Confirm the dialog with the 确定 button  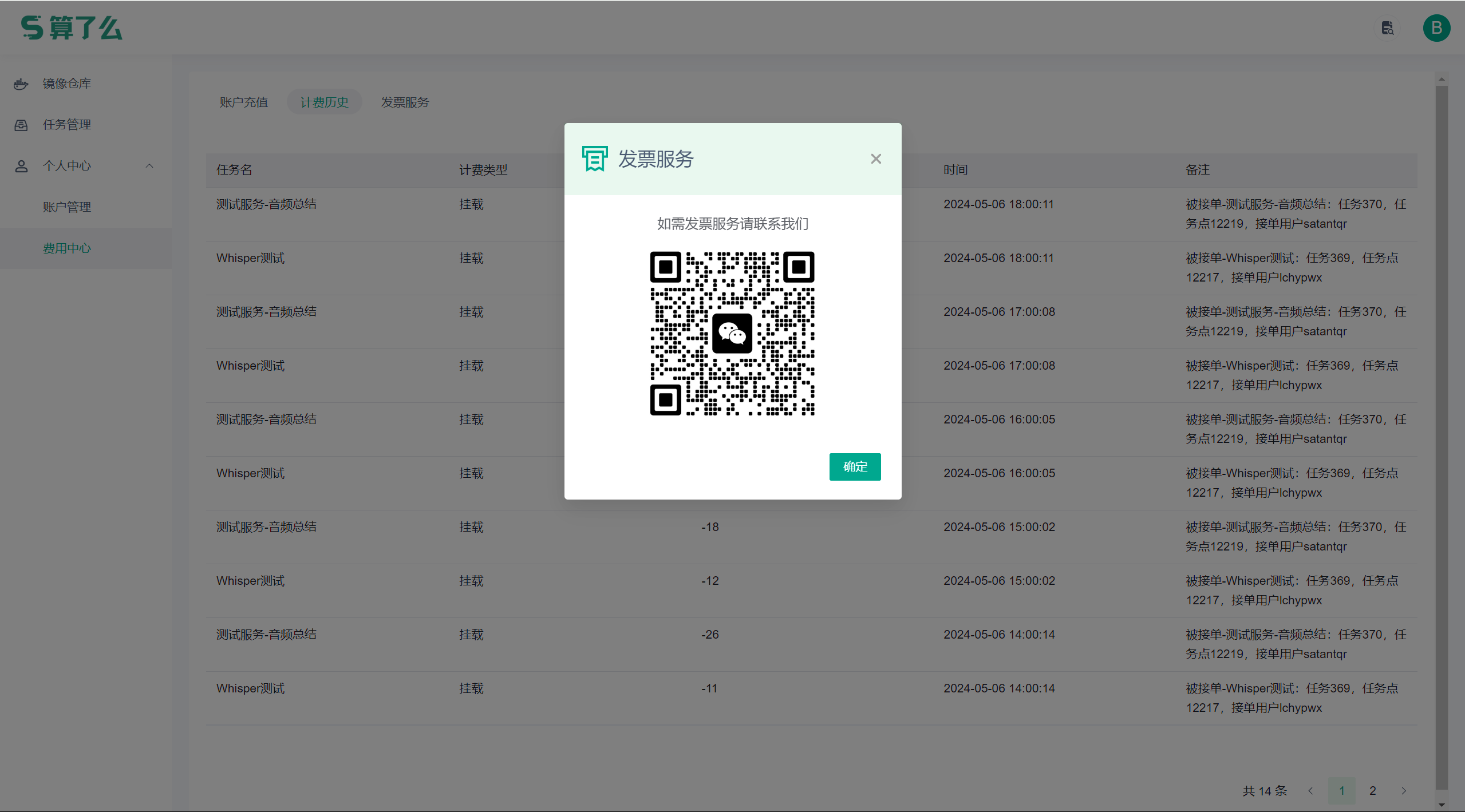[x=854, y=466]
